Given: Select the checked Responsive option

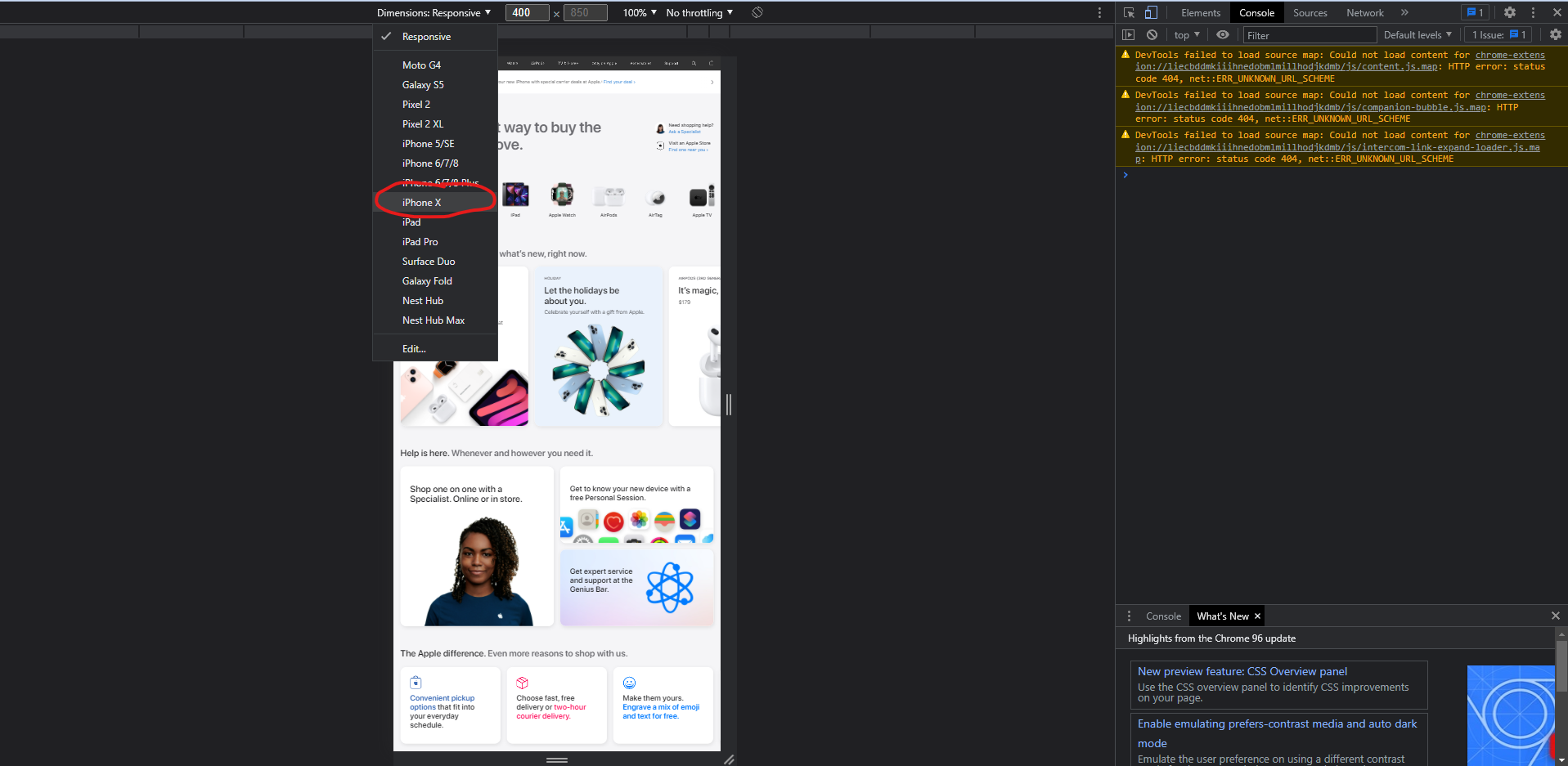Looking at the screenshot, I should click(435, 37).
